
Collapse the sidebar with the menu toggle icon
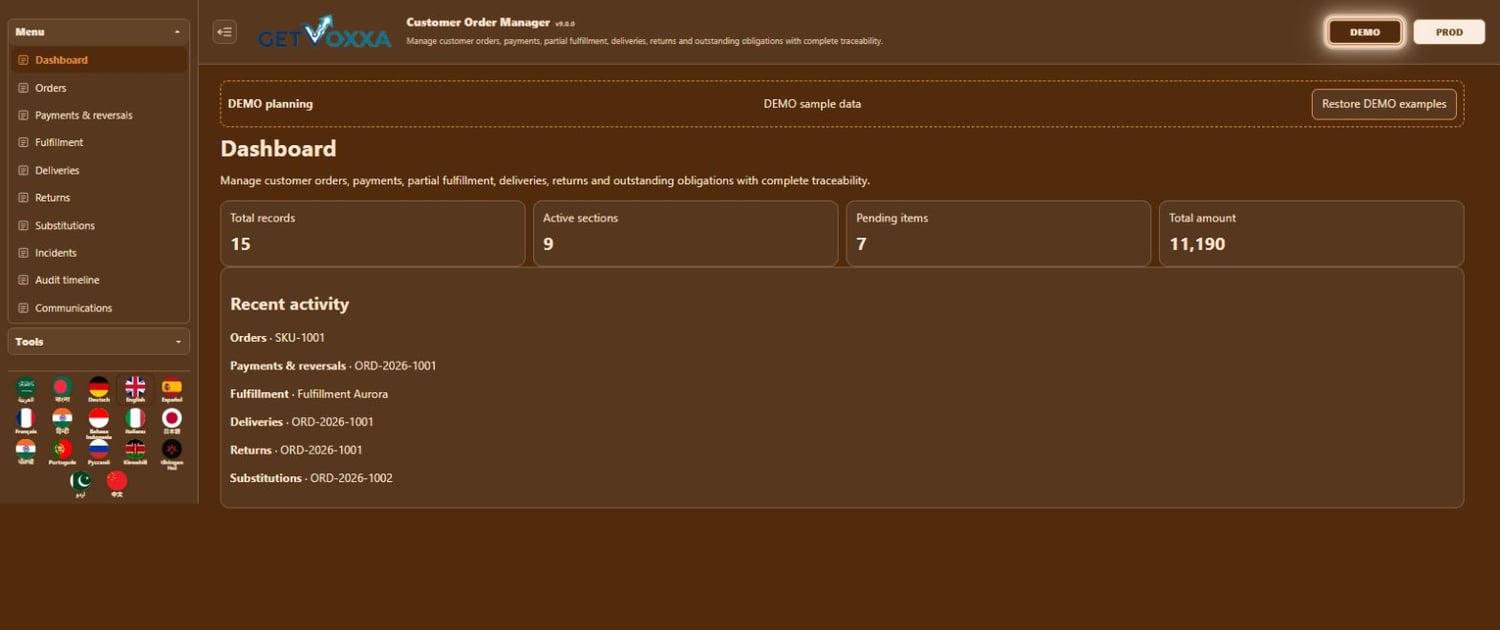coord(225,32)
